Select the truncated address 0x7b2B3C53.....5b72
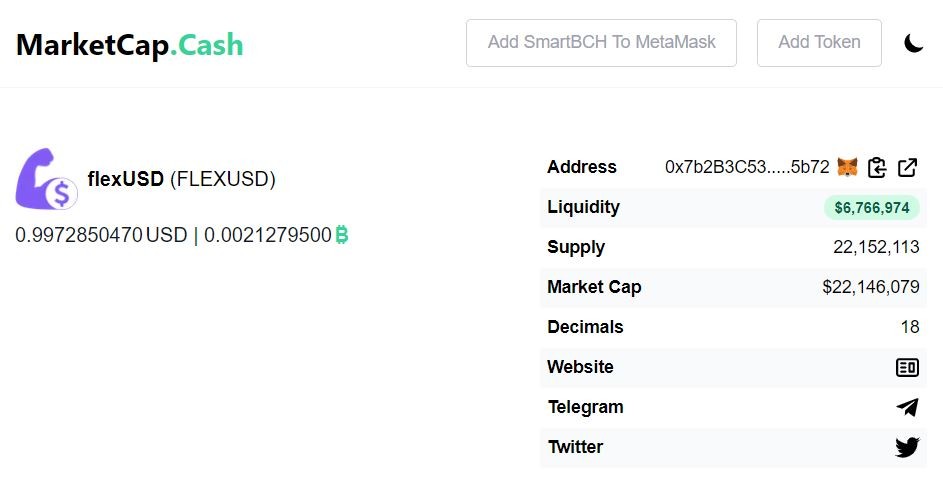 pyautogui.click(x=747, y=167)
